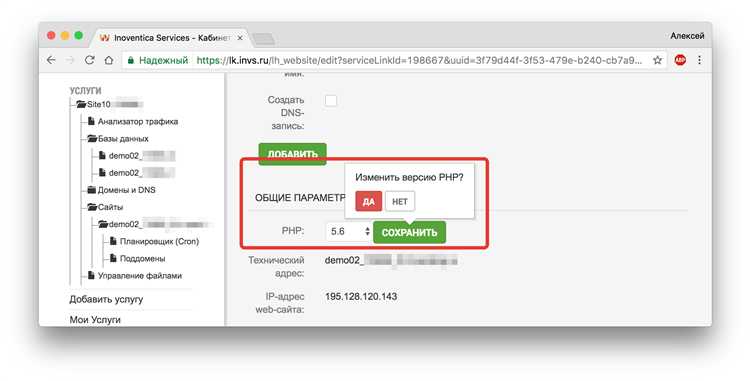
Task: Click the address bar URL
Action: [419, 60]
